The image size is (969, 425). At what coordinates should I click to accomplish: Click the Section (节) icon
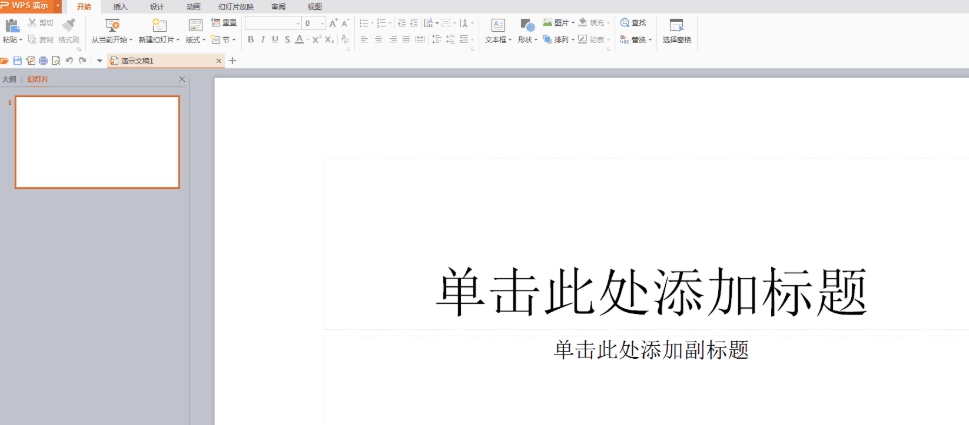pyautogui.click(x=215, y=40)
